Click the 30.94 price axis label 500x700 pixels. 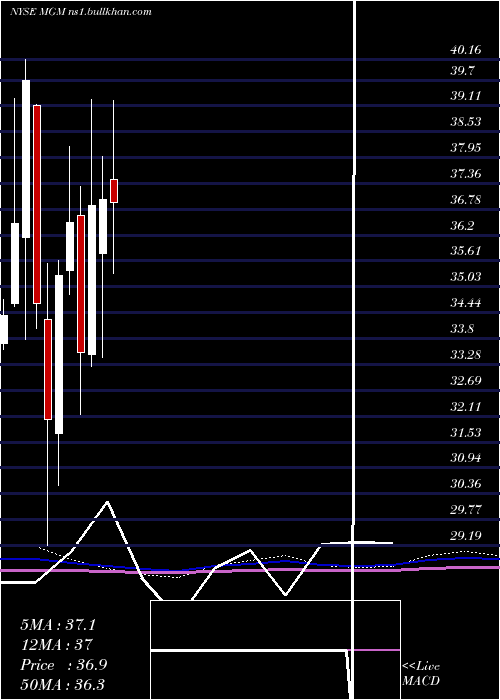pos(466,458)
